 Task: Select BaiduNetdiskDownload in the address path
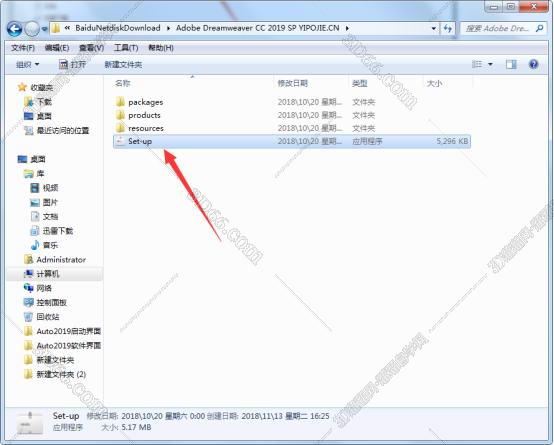click(118, 28)
